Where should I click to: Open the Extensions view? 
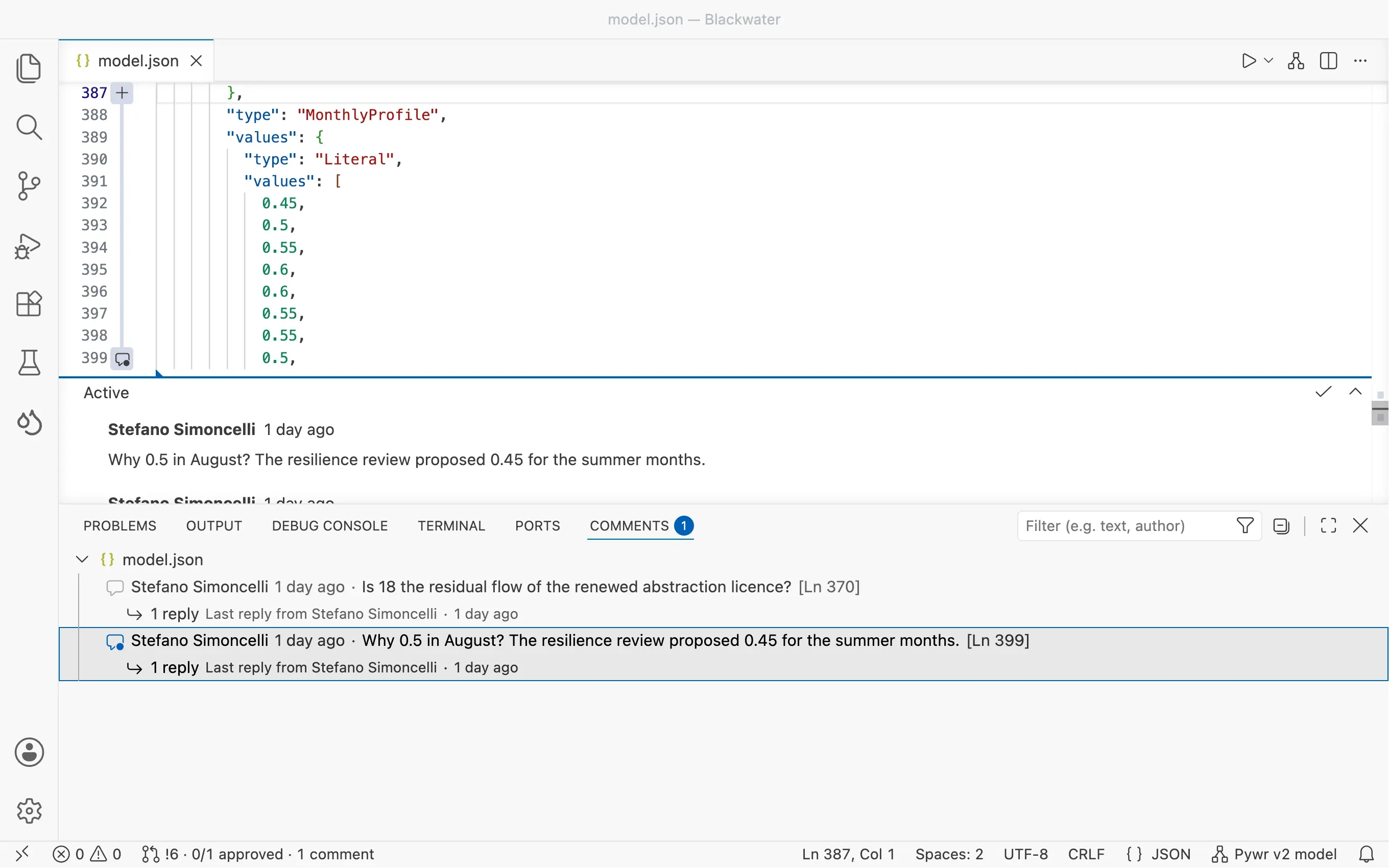pyautogui.click(x=29, y=304)
